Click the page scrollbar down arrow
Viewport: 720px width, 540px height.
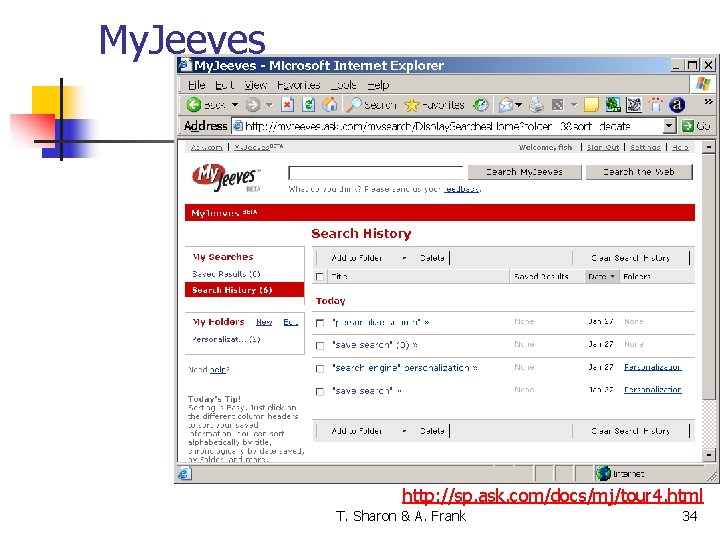coord(709,455)
